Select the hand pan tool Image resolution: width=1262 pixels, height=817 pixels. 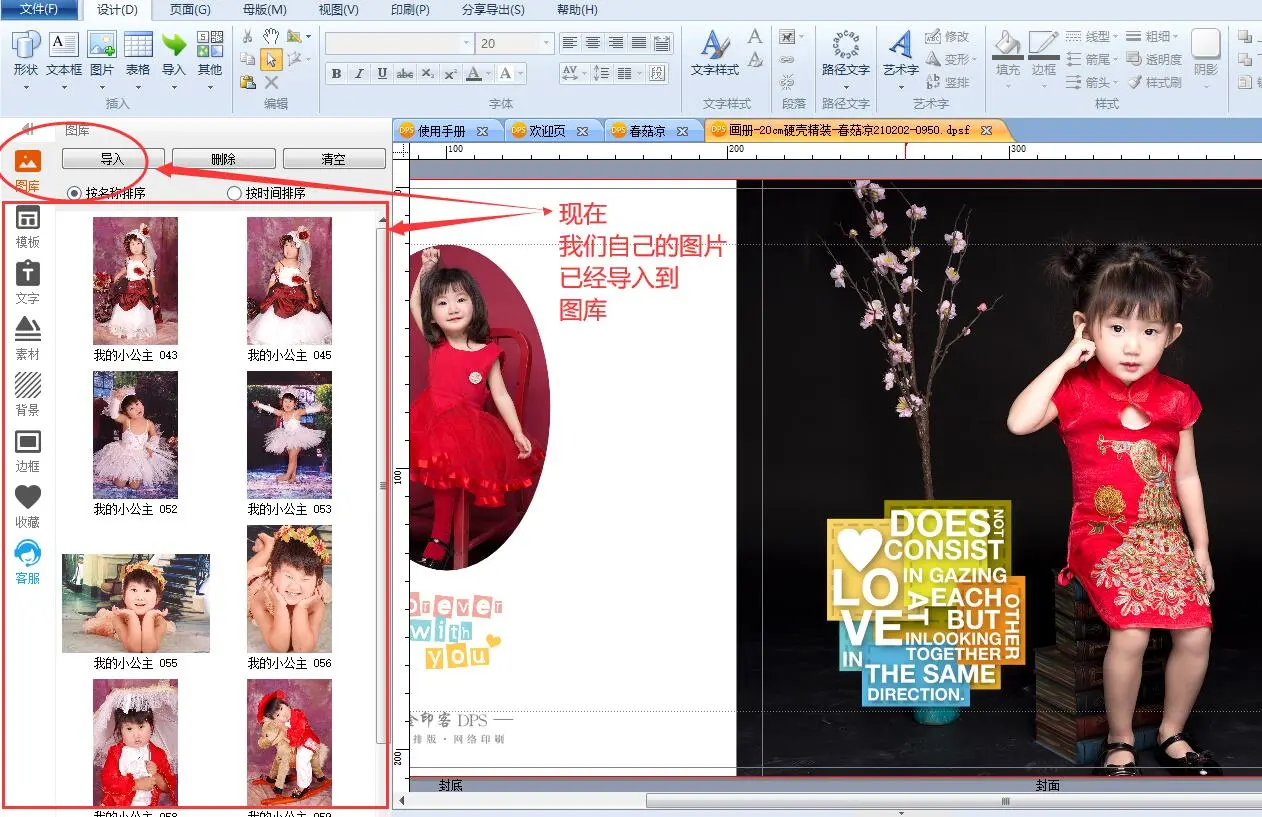[270, 36]
